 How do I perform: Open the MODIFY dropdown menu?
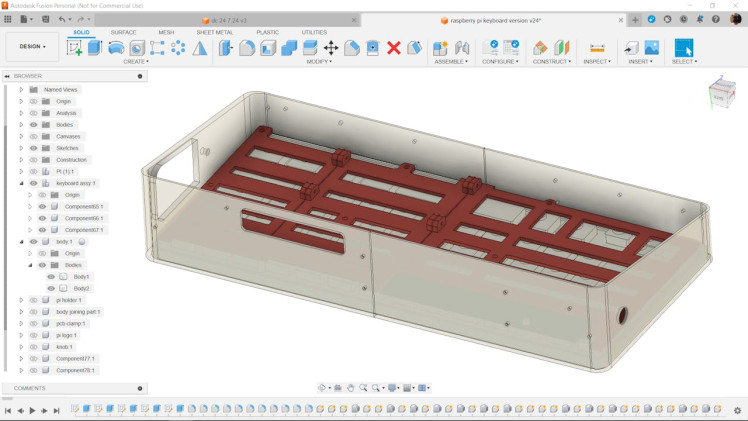pos(319,62)
